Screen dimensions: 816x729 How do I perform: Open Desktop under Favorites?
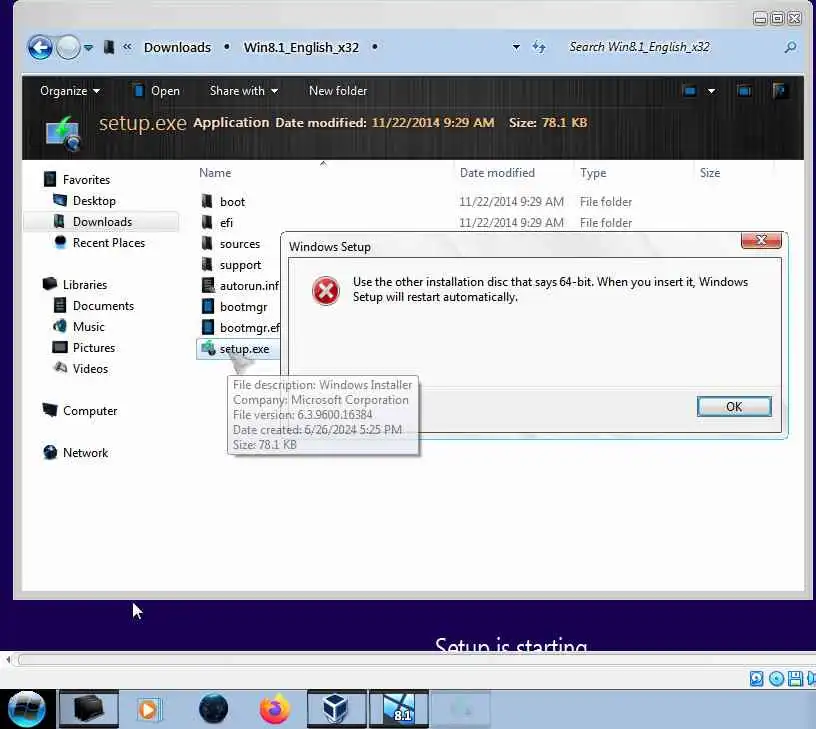[94, 201]
